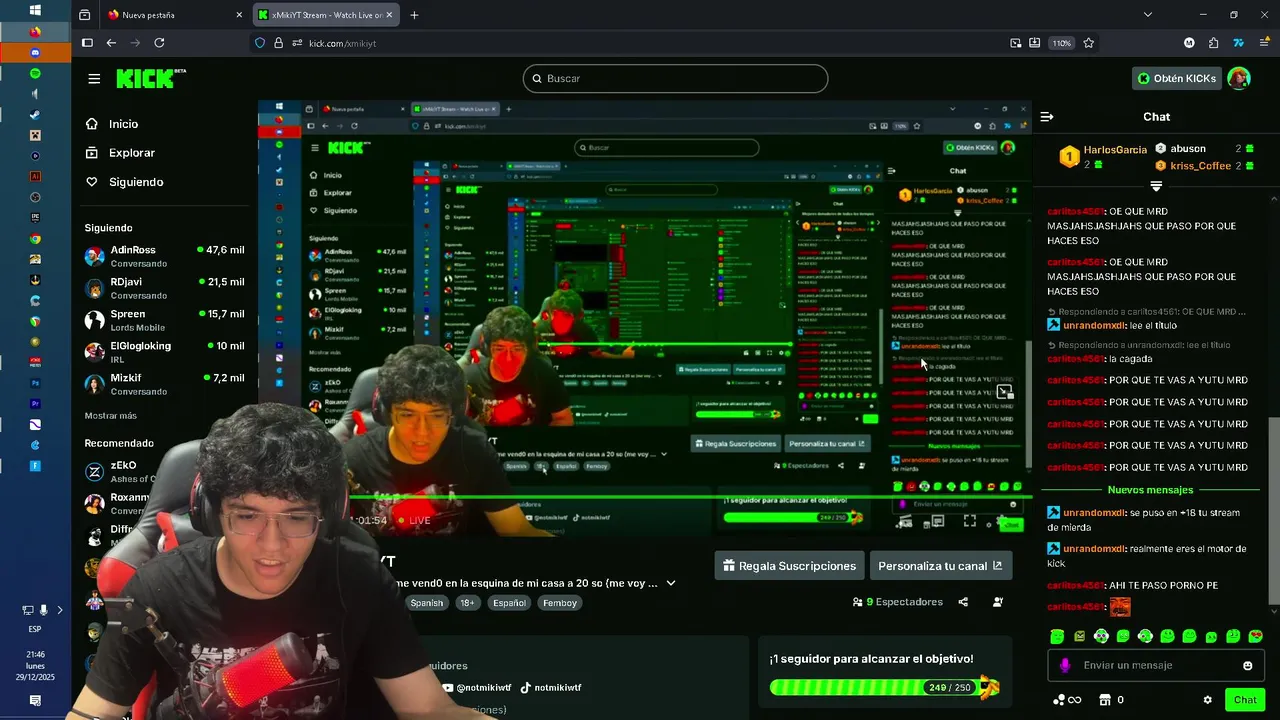Go back in the browser

[x=111, y=43]
